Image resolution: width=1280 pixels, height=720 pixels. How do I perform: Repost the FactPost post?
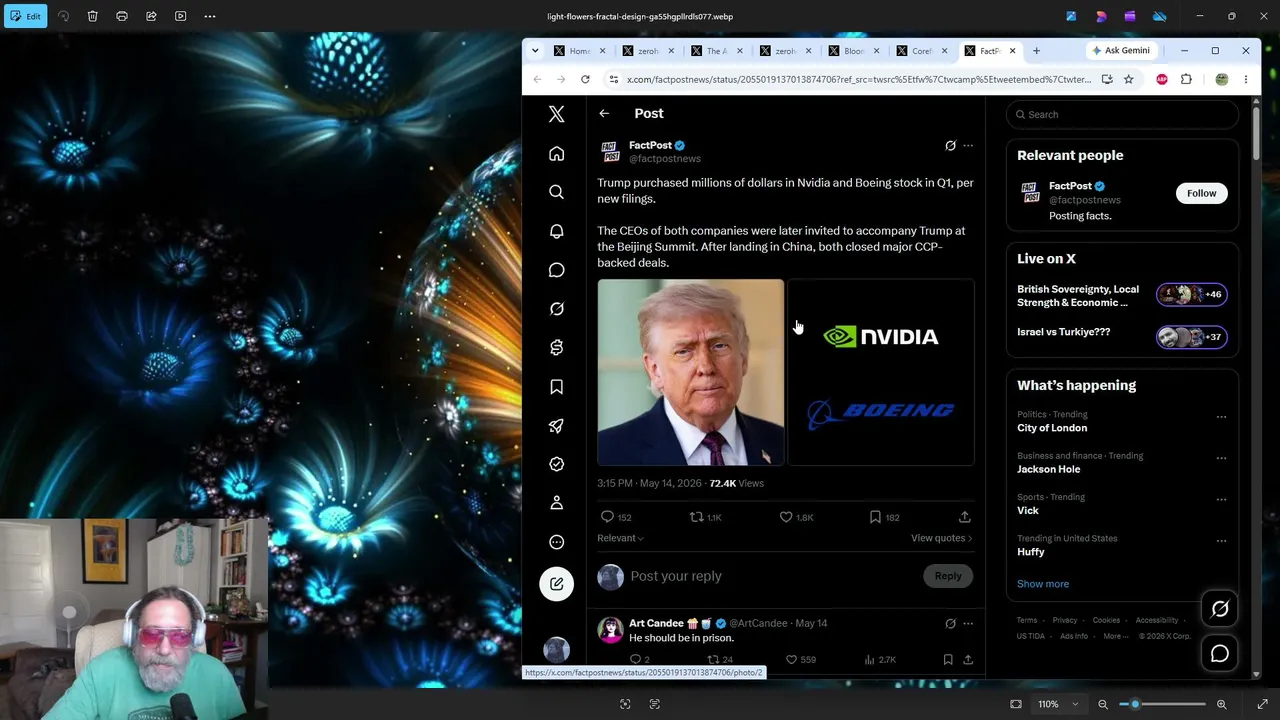[x=697, y=517]
